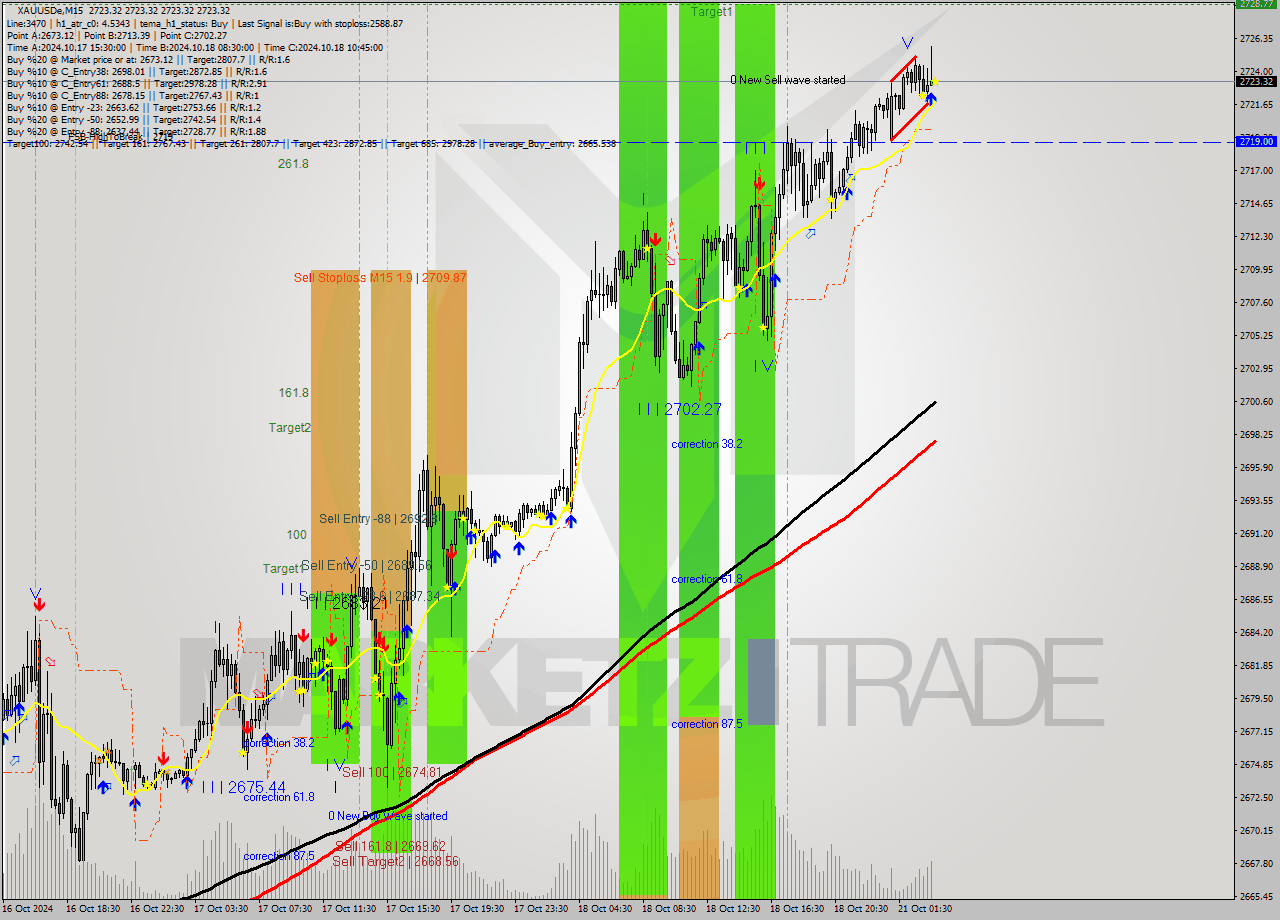
Task: Select the green Target2 label
Action: (x=289, y=427)
